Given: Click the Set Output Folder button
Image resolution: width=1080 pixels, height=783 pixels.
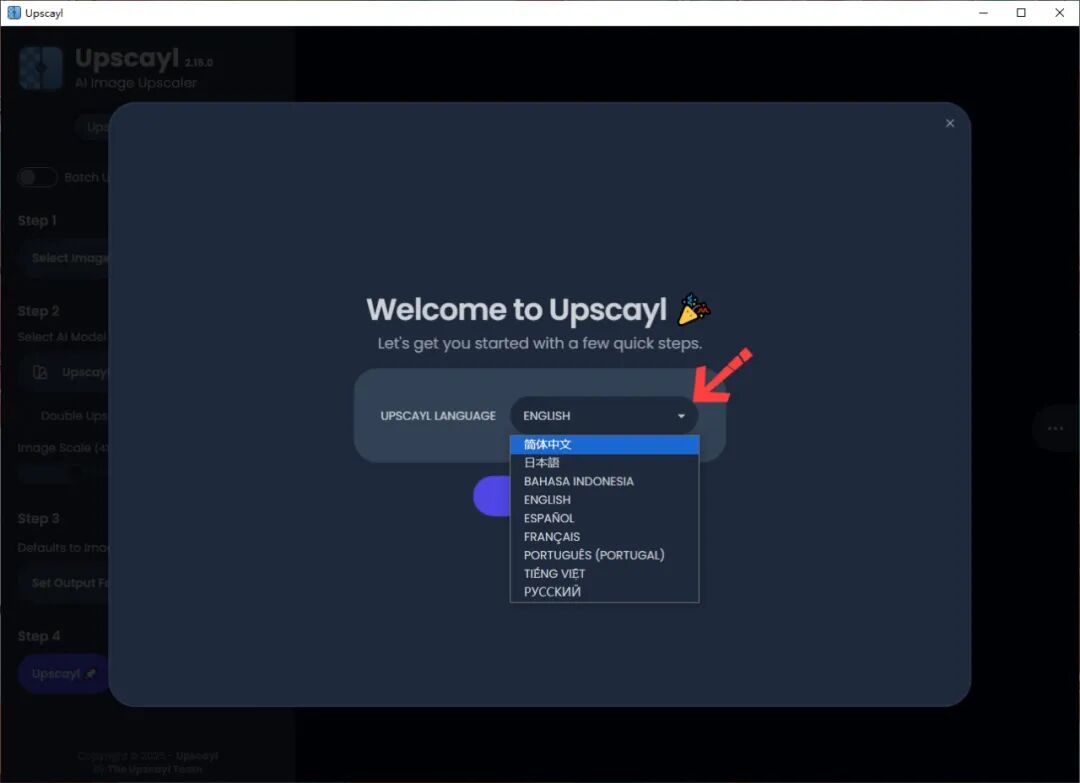Looking at the screenshot, I should 65,583.
